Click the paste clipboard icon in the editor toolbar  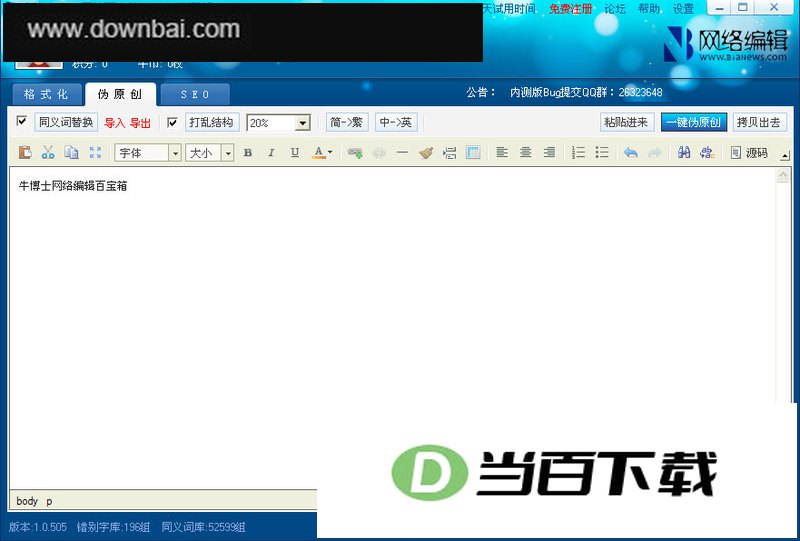pos(24,153)
